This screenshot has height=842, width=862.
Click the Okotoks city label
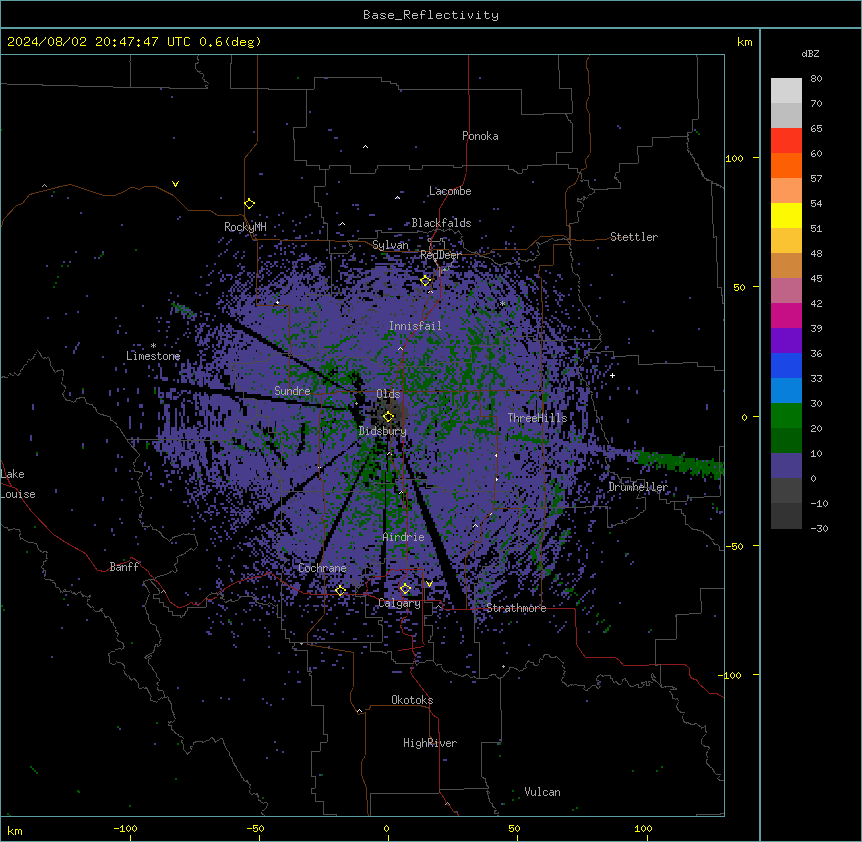point(412,700)
